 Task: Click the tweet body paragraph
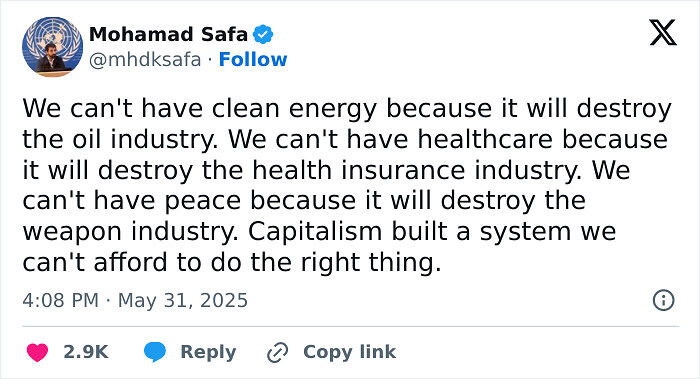(x=347, y=185)
